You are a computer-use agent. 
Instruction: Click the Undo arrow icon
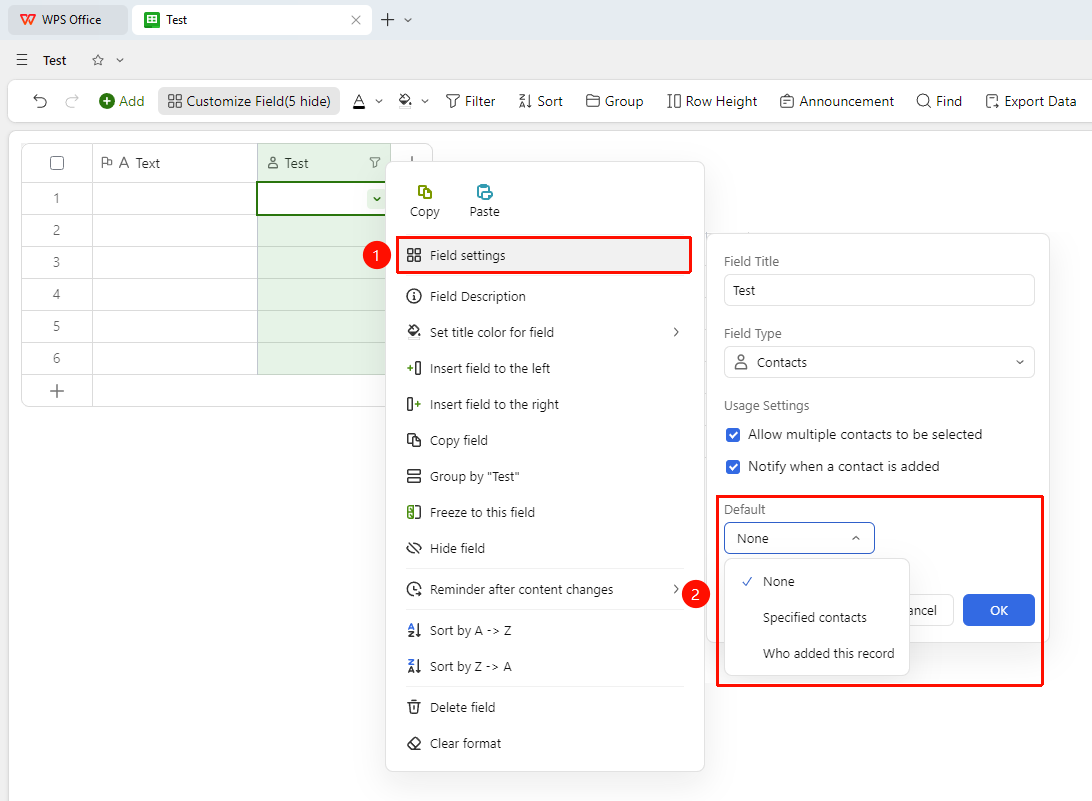40,102
